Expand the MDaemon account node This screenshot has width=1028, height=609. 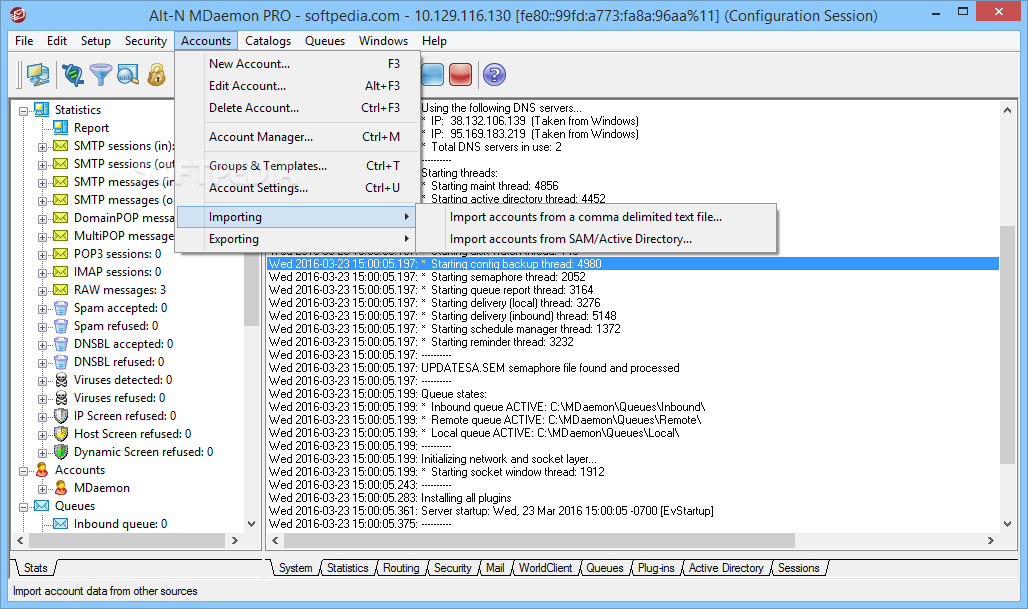click(43, 488)
